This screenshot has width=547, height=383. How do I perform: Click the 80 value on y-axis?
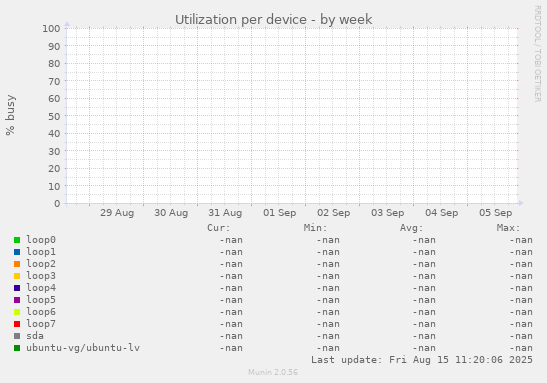click(54, 64)
